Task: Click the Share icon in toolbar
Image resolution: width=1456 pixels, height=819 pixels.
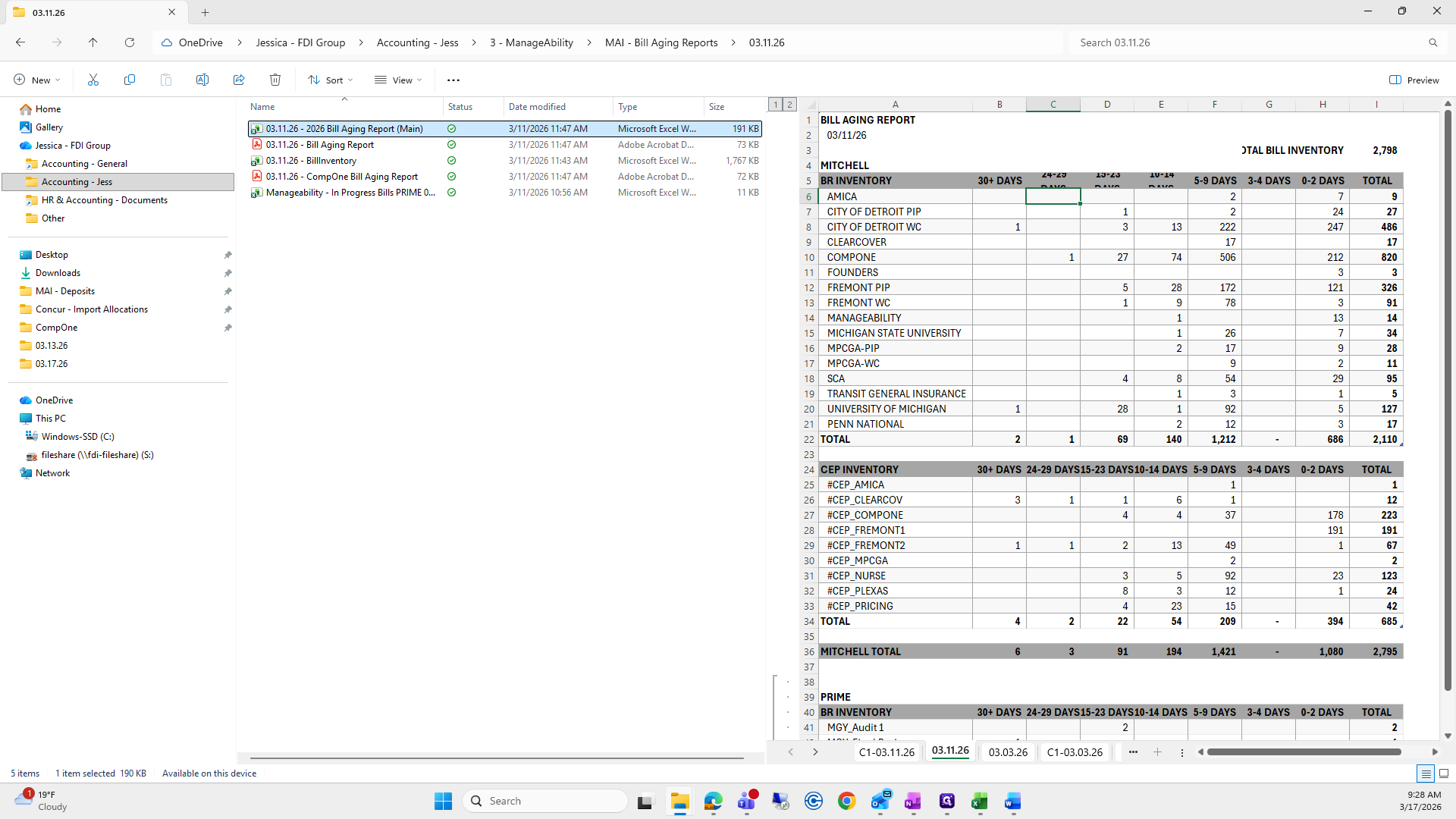Action: tap(239, 80)
